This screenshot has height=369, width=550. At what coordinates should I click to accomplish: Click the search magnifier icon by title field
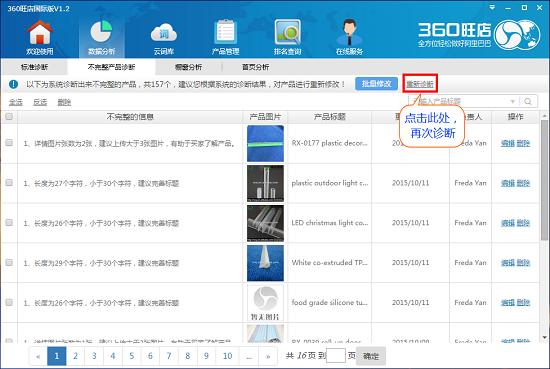528,101
